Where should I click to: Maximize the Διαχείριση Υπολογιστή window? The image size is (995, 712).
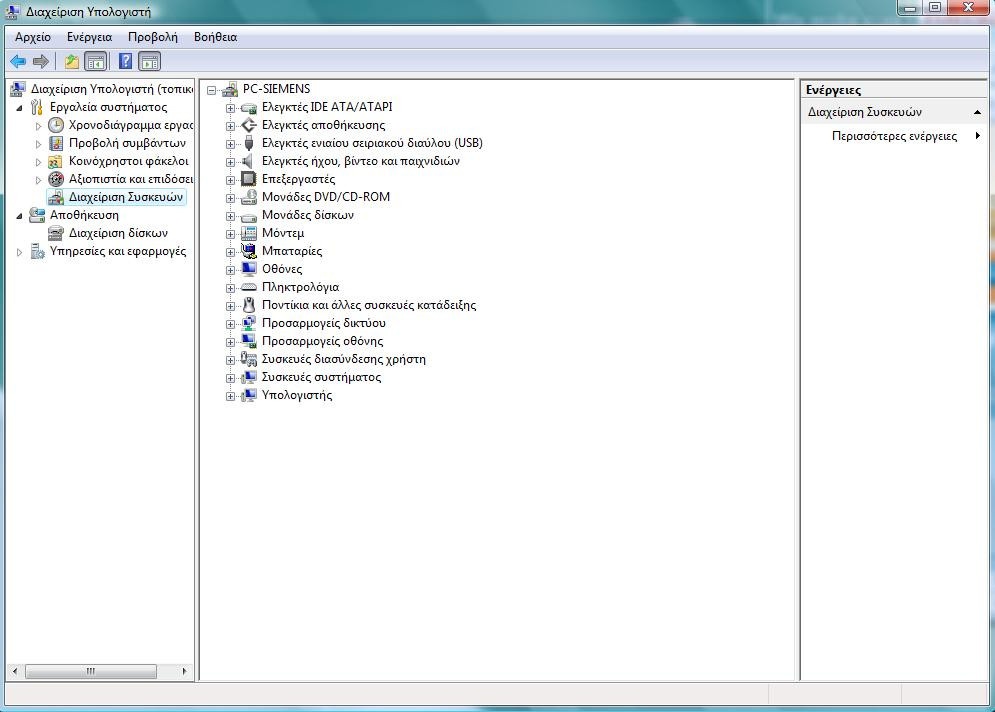click(935, 8)
